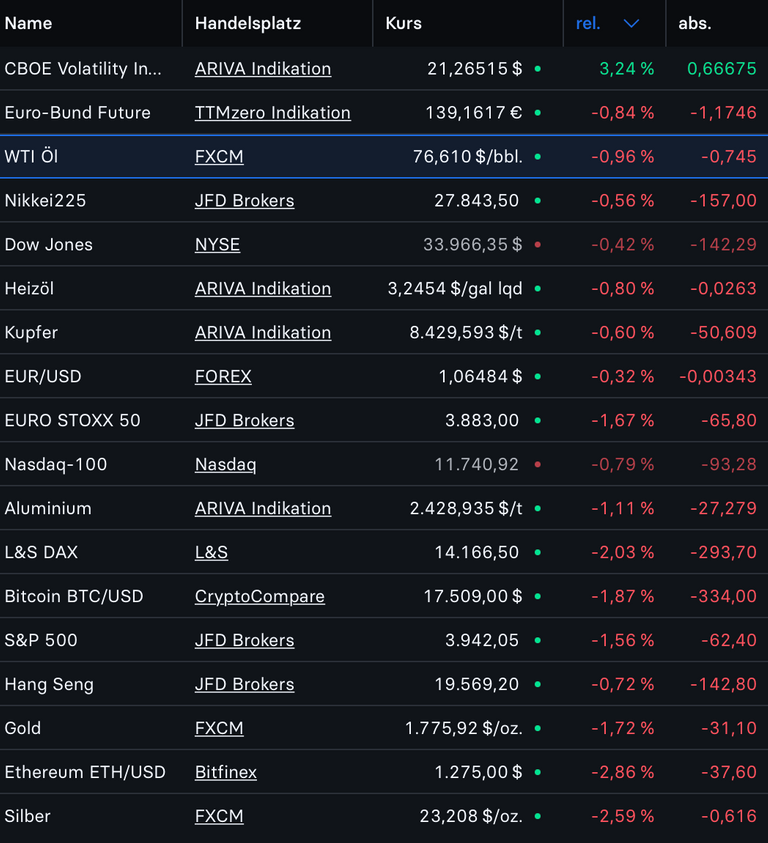Select the EURO STOXX 50 name
Viewport: 768px width, 843px height.
(72, 420)
